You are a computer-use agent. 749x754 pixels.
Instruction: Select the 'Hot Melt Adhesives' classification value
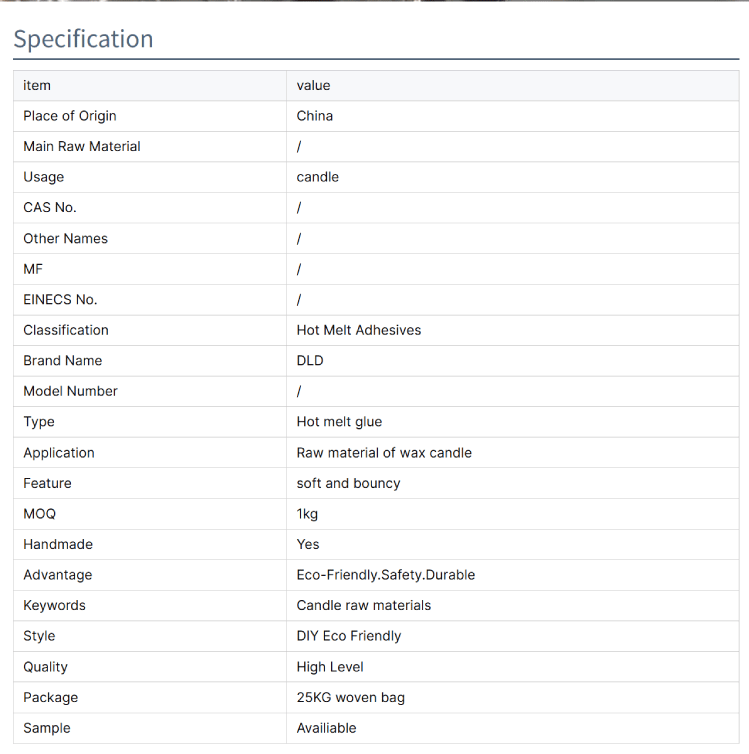(359, 330)
